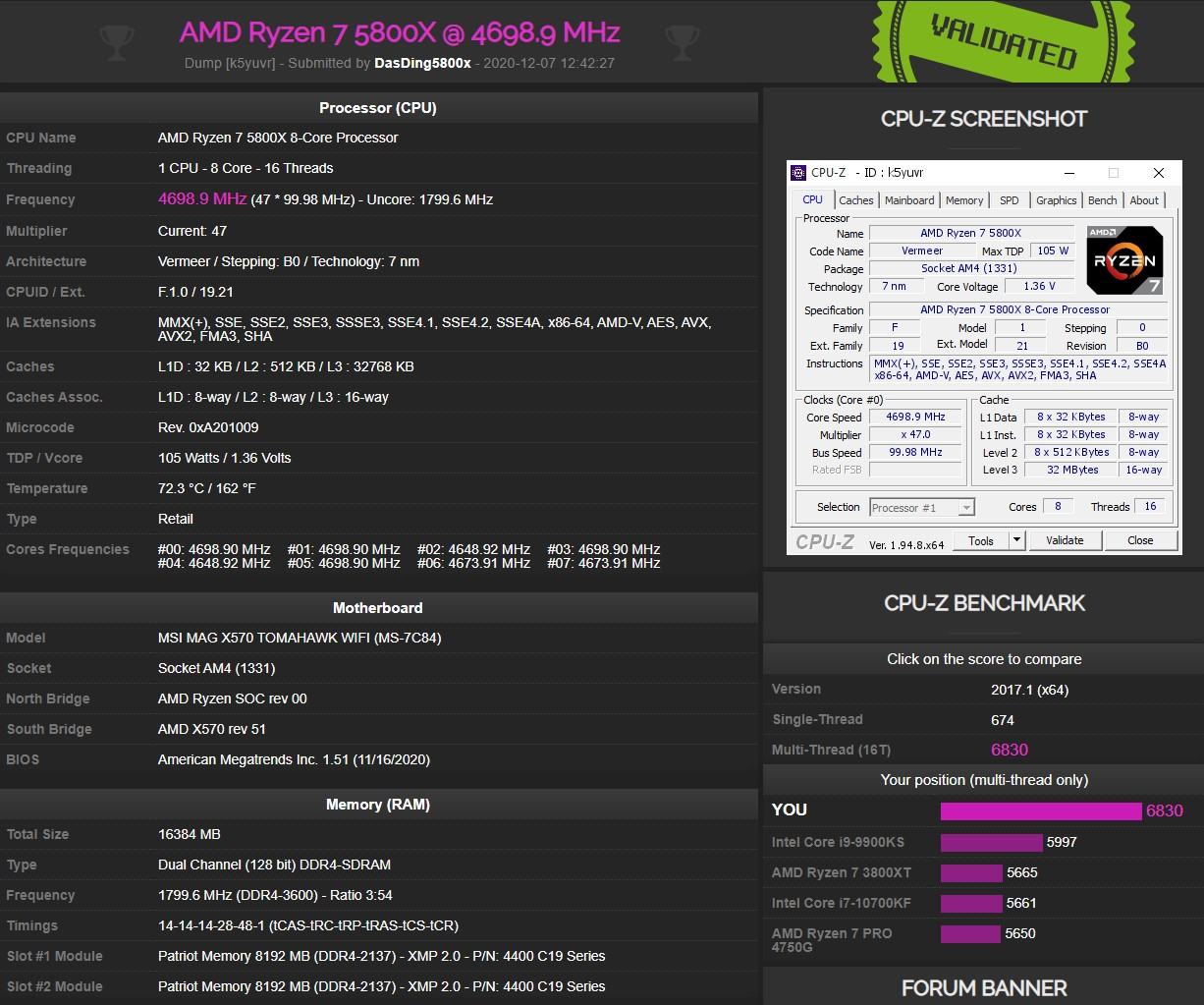Click the Close button in CPU-Z
This screenshot has width=1204, height=1005.
pyautogui.click(x=1140, y=540)
